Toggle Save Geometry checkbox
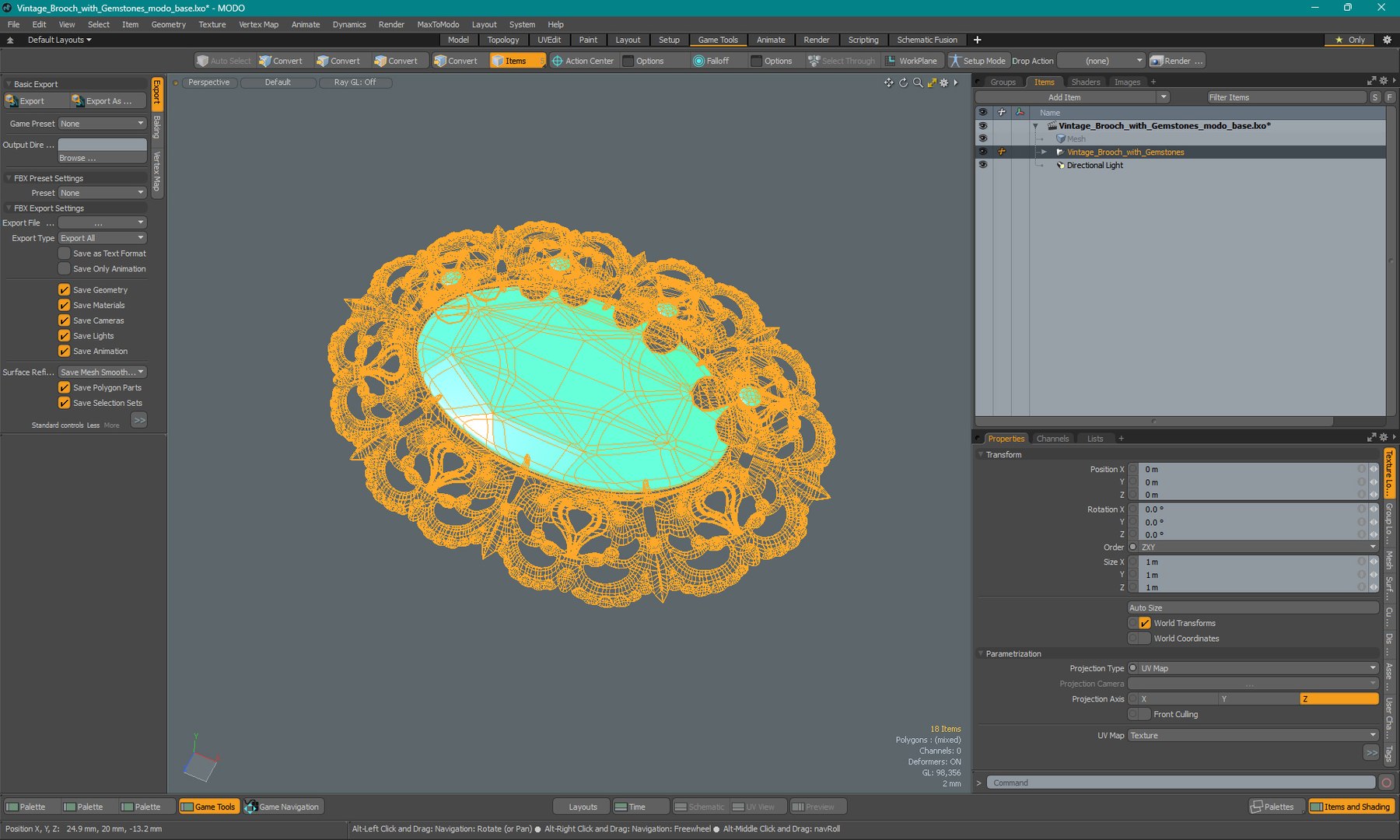 (x=65, y=289)
